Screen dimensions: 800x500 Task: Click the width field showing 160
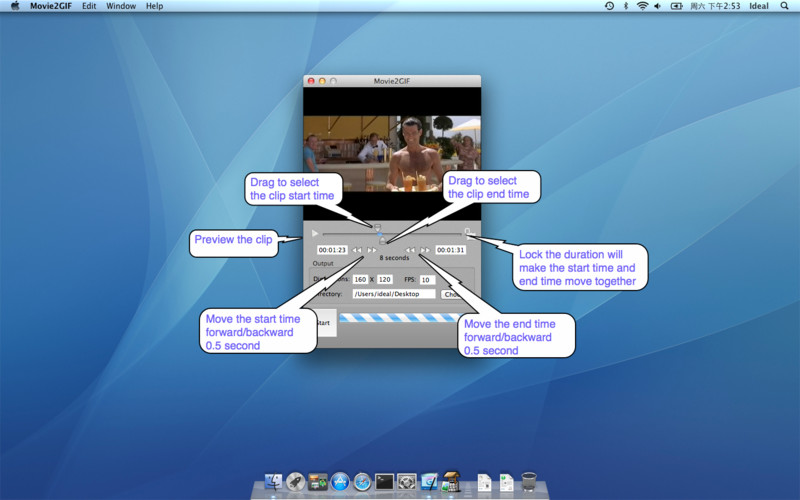point(360,280)
